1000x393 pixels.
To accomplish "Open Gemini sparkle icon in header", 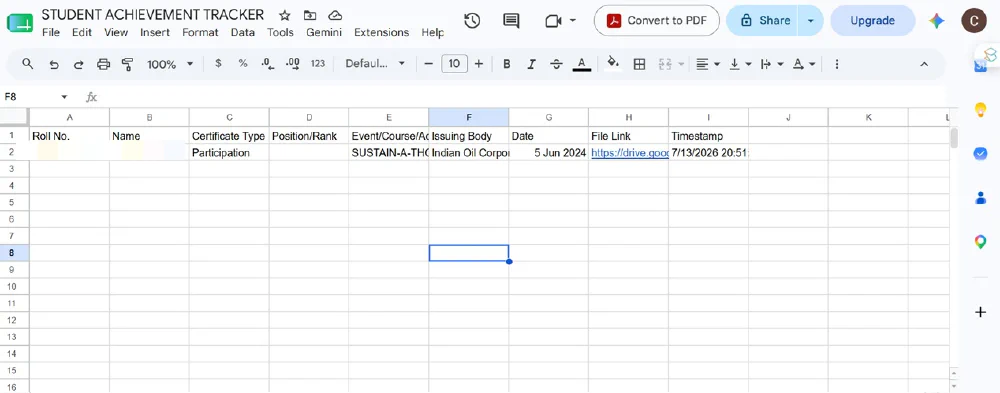I will 936,20.
